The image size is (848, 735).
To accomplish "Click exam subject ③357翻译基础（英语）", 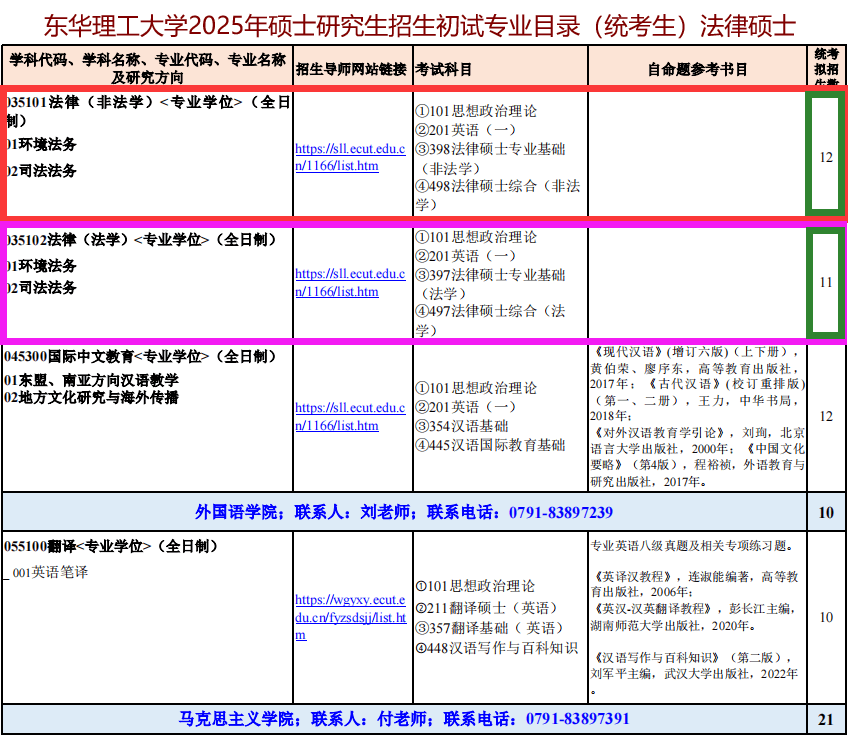I will [x=489, y=628].
